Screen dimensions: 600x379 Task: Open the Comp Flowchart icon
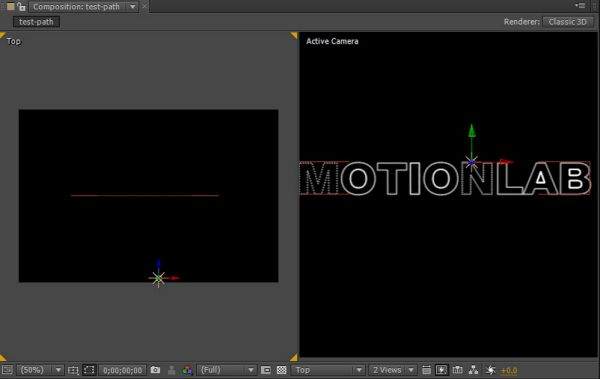click(474, 370)
